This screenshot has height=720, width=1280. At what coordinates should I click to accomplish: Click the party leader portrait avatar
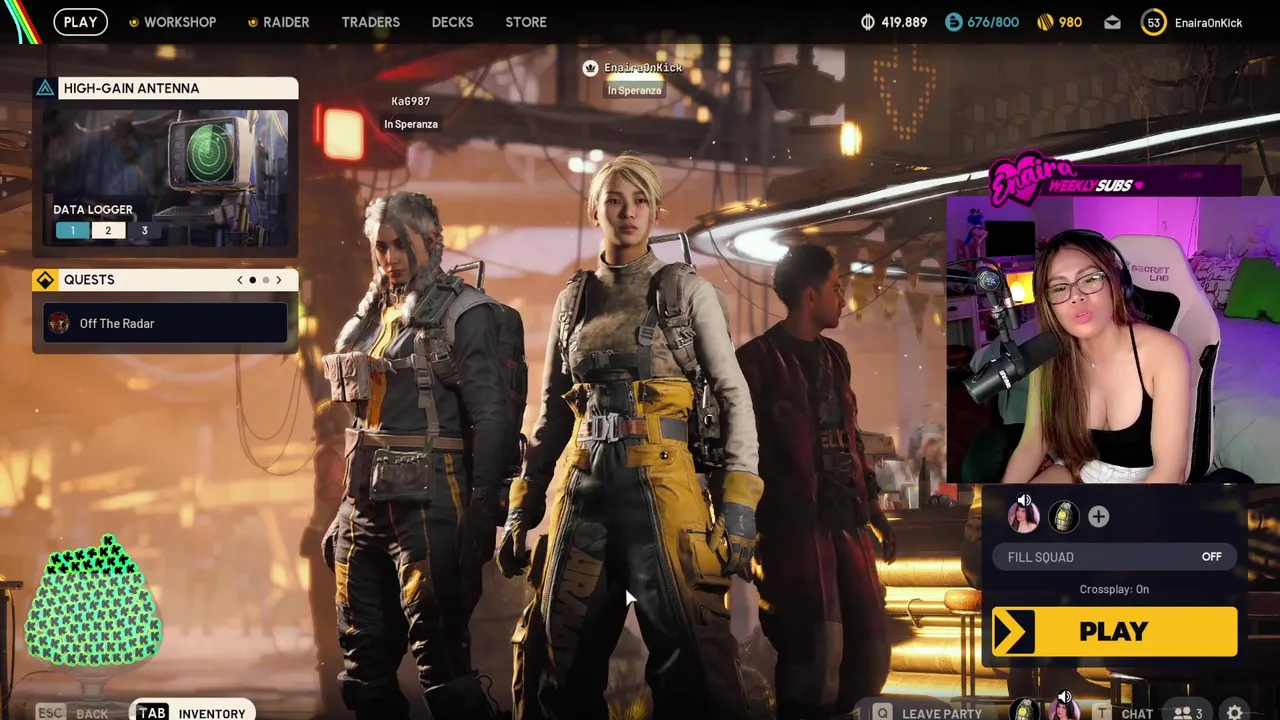tap(1023, 517)
